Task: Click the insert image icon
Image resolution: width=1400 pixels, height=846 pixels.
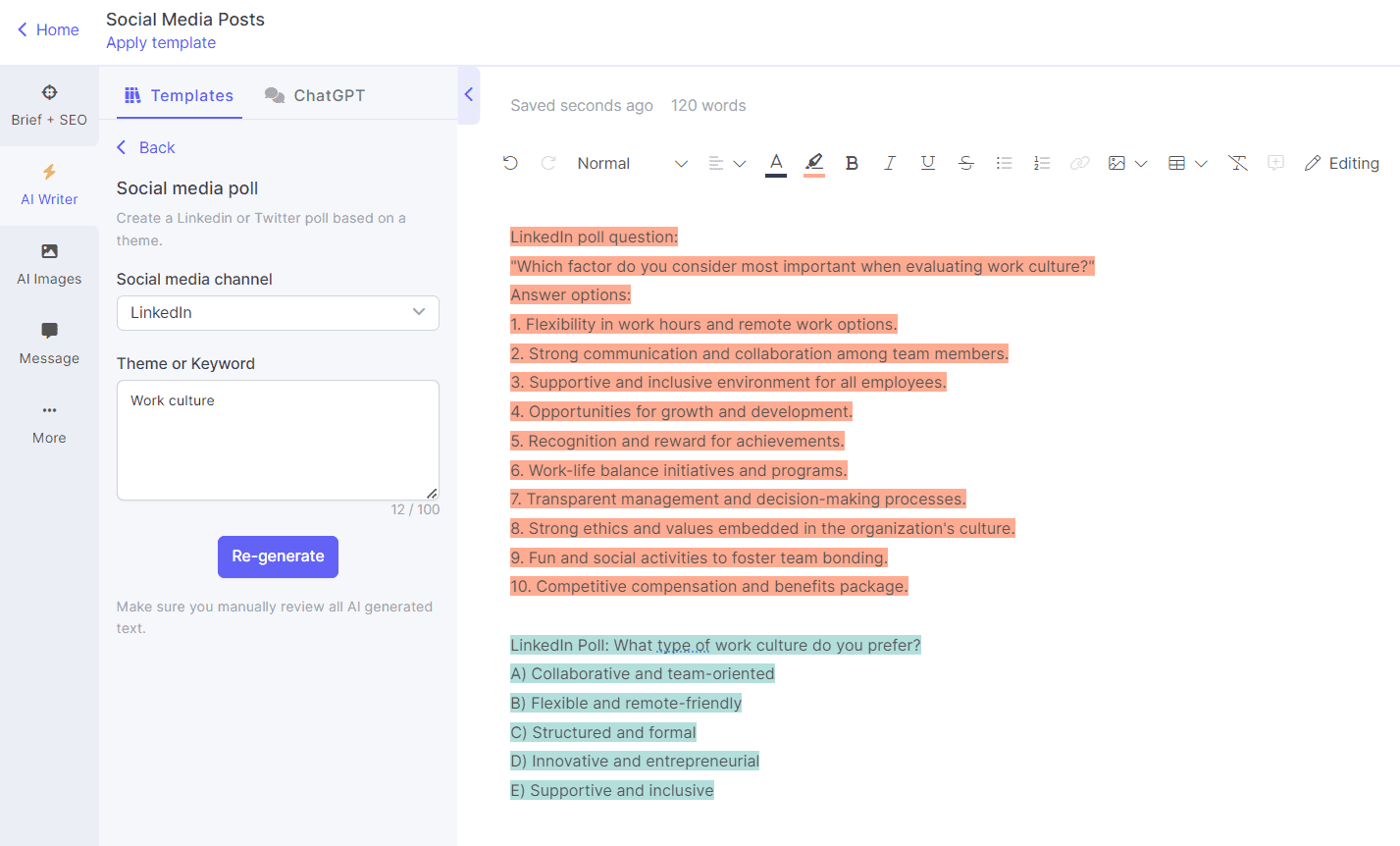Action: (1116, 163)
